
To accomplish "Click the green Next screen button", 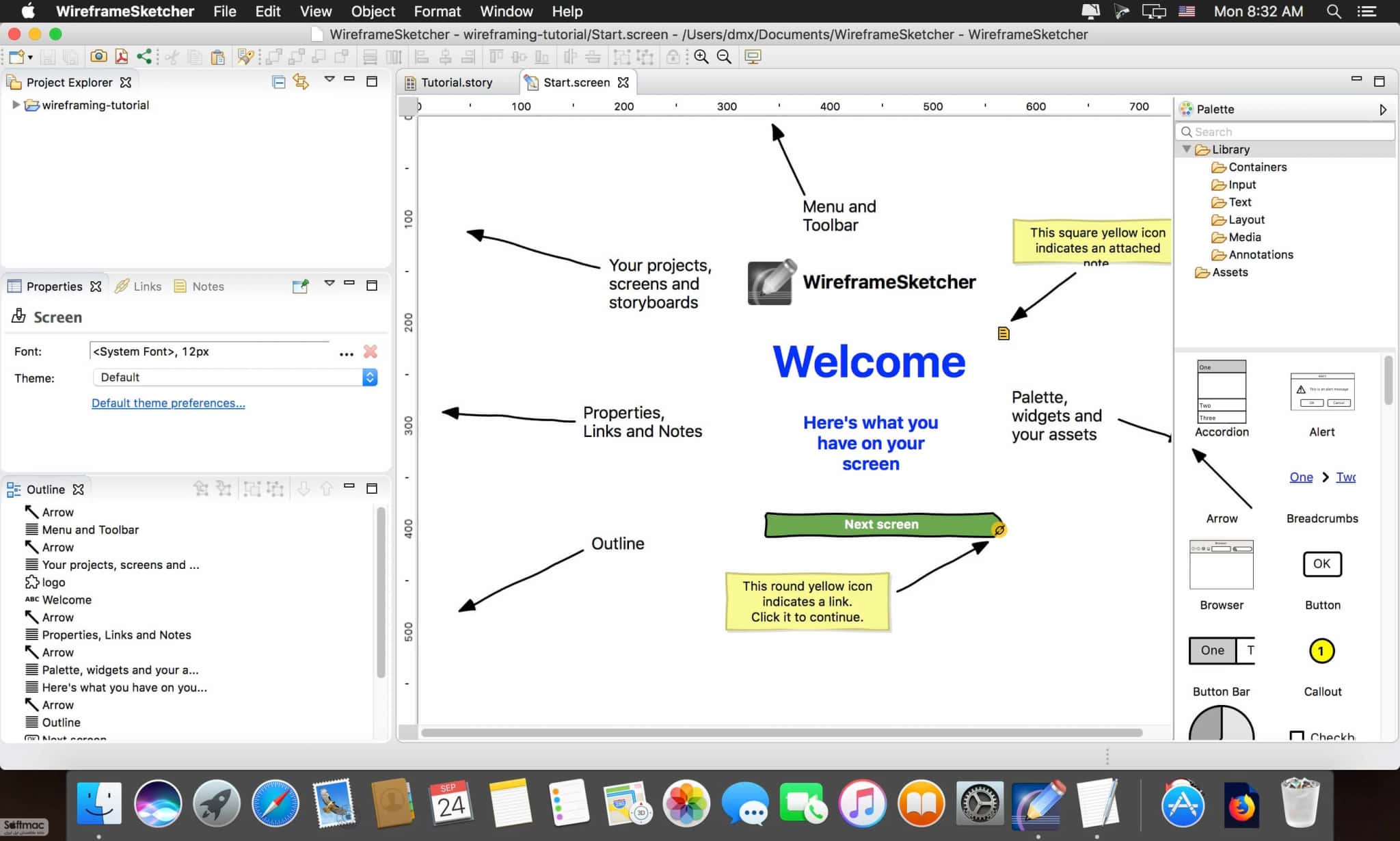I will [x=880, y=524].
